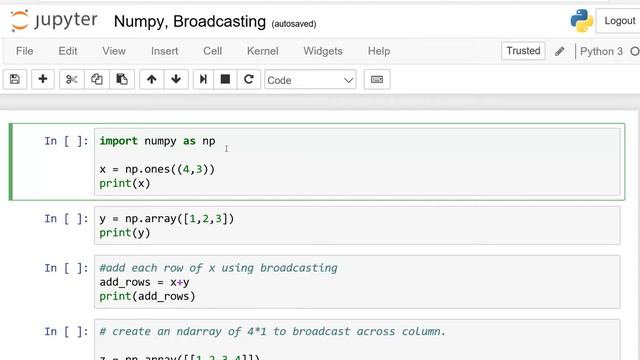Open the Cell menu
Screen dimensions: 640x360
click(x=213, y=51)
